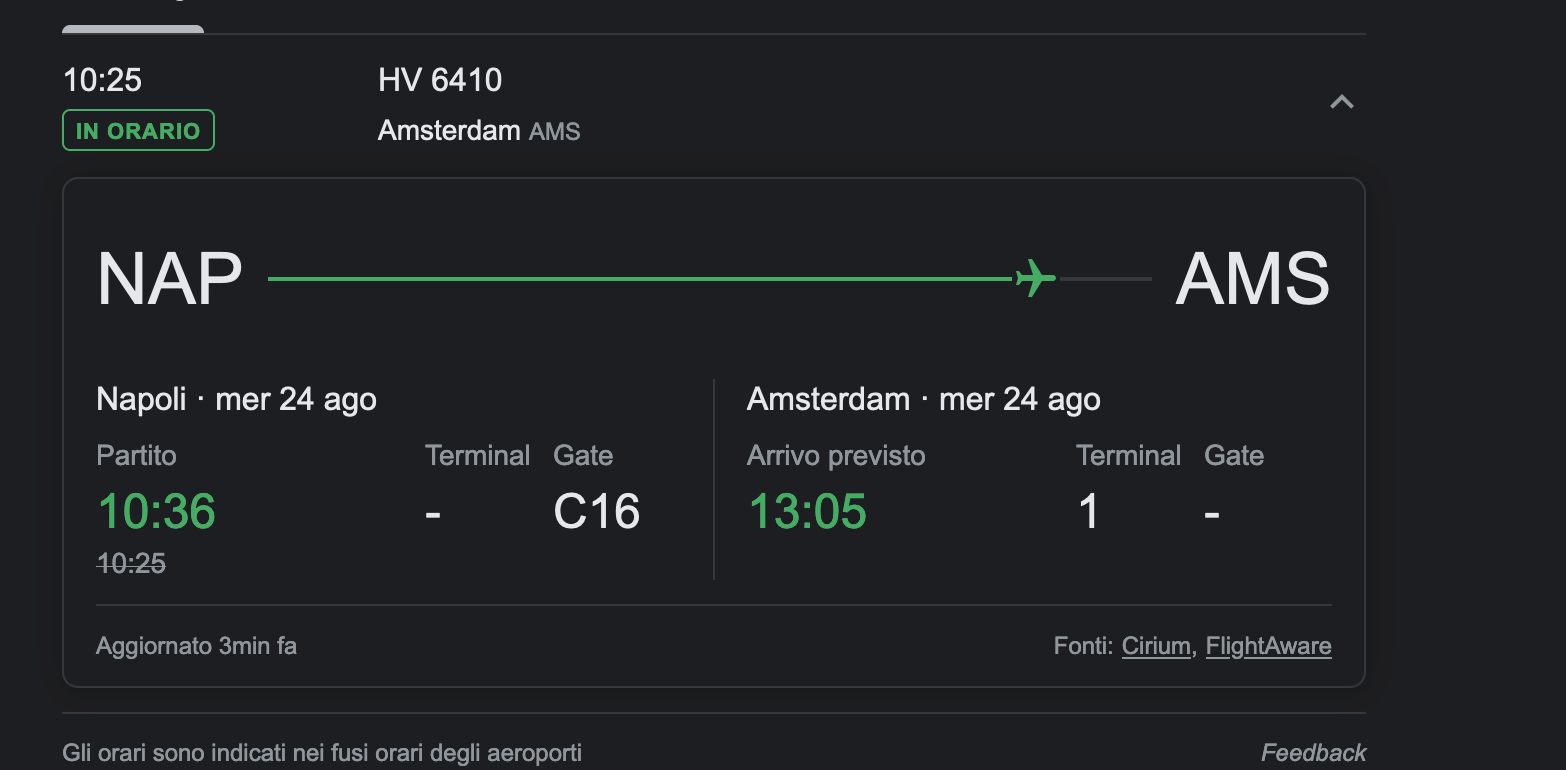Viewport: 1566px width, 770px height.
Task: Click the actual departure time 10:36
Action: 156,511
